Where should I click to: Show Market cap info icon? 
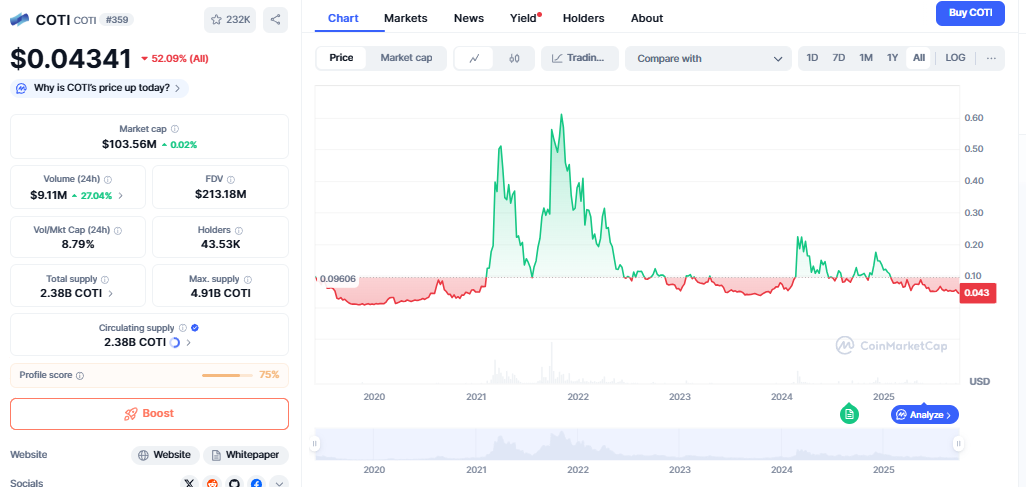175,130
